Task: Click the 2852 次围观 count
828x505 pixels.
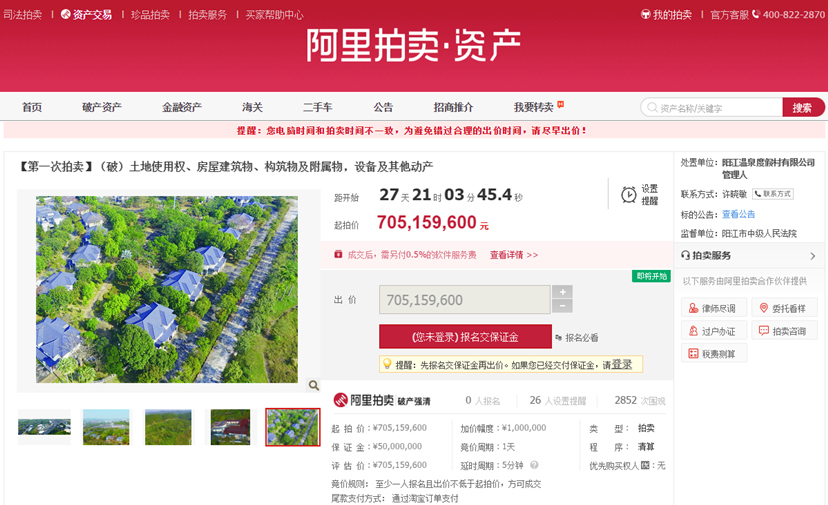Action: (x=640, y=400)
